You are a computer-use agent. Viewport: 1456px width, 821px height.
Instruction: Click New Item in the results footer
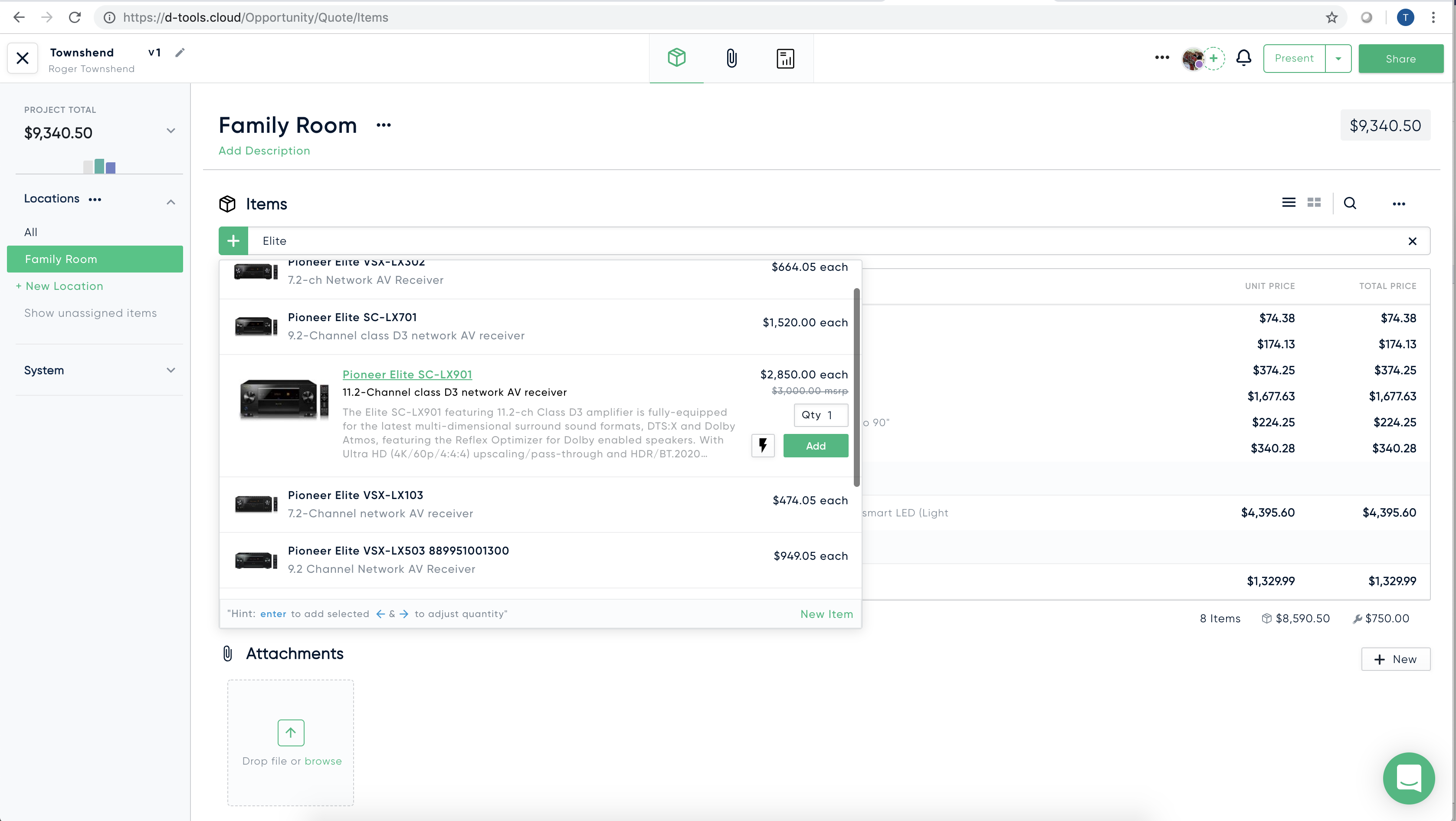(826, 614)
